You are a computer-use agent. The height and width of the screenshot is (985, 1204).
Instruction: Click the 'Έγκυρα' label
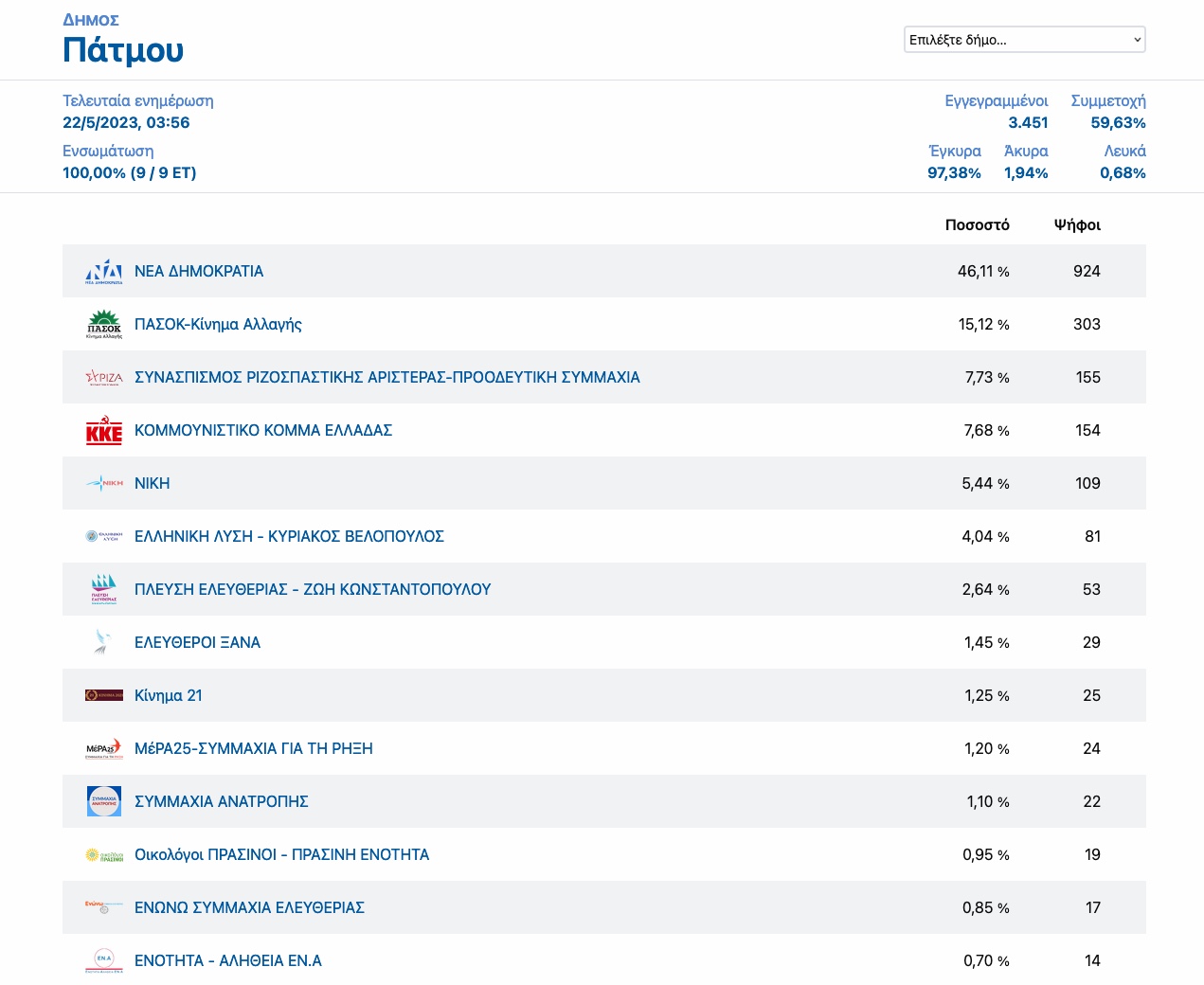coord(955,151)
